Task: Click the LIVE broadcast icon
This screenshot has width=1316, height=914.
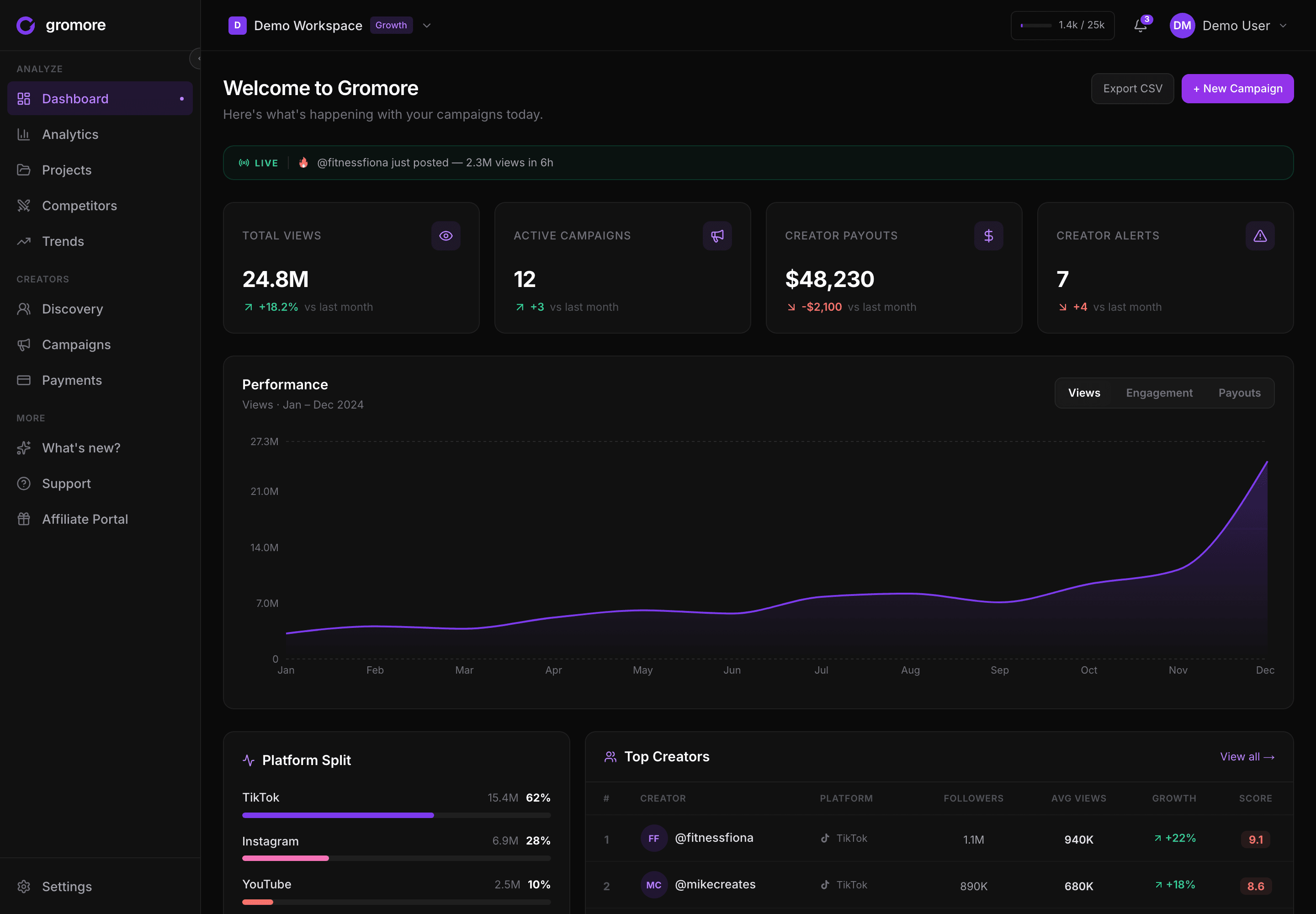Action: [244, 163]
